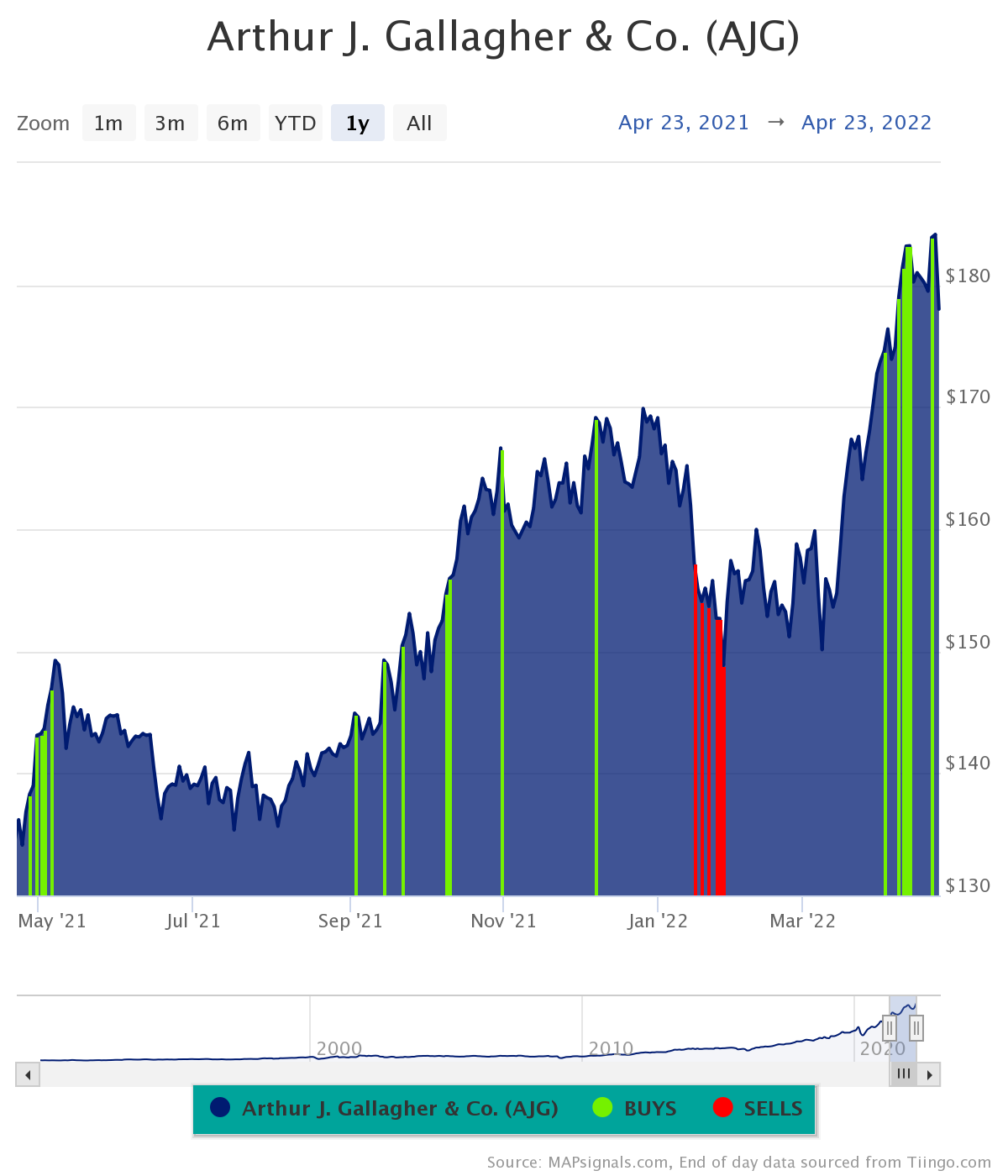Click the red SELLS legend dot

pyautogui.click(x=722, y=1108)
